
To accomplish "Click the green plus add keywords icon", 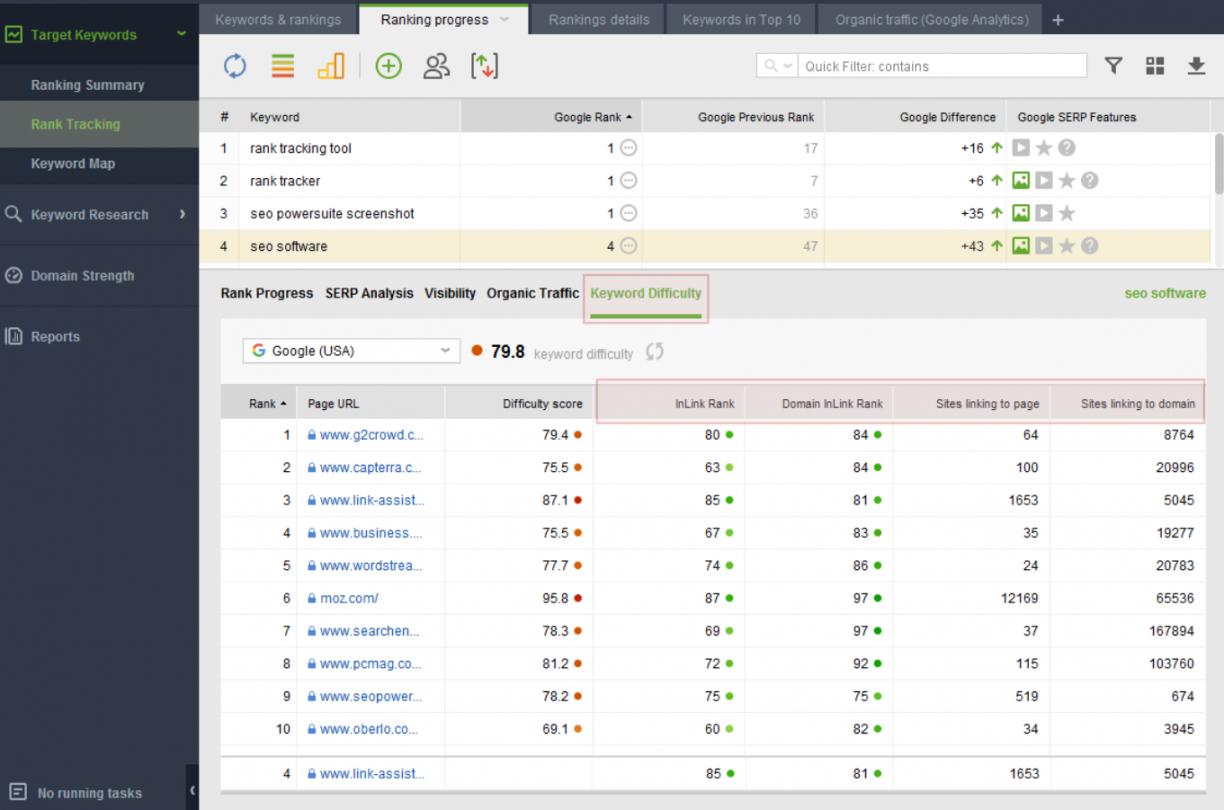I will click(x=388, y=66).
